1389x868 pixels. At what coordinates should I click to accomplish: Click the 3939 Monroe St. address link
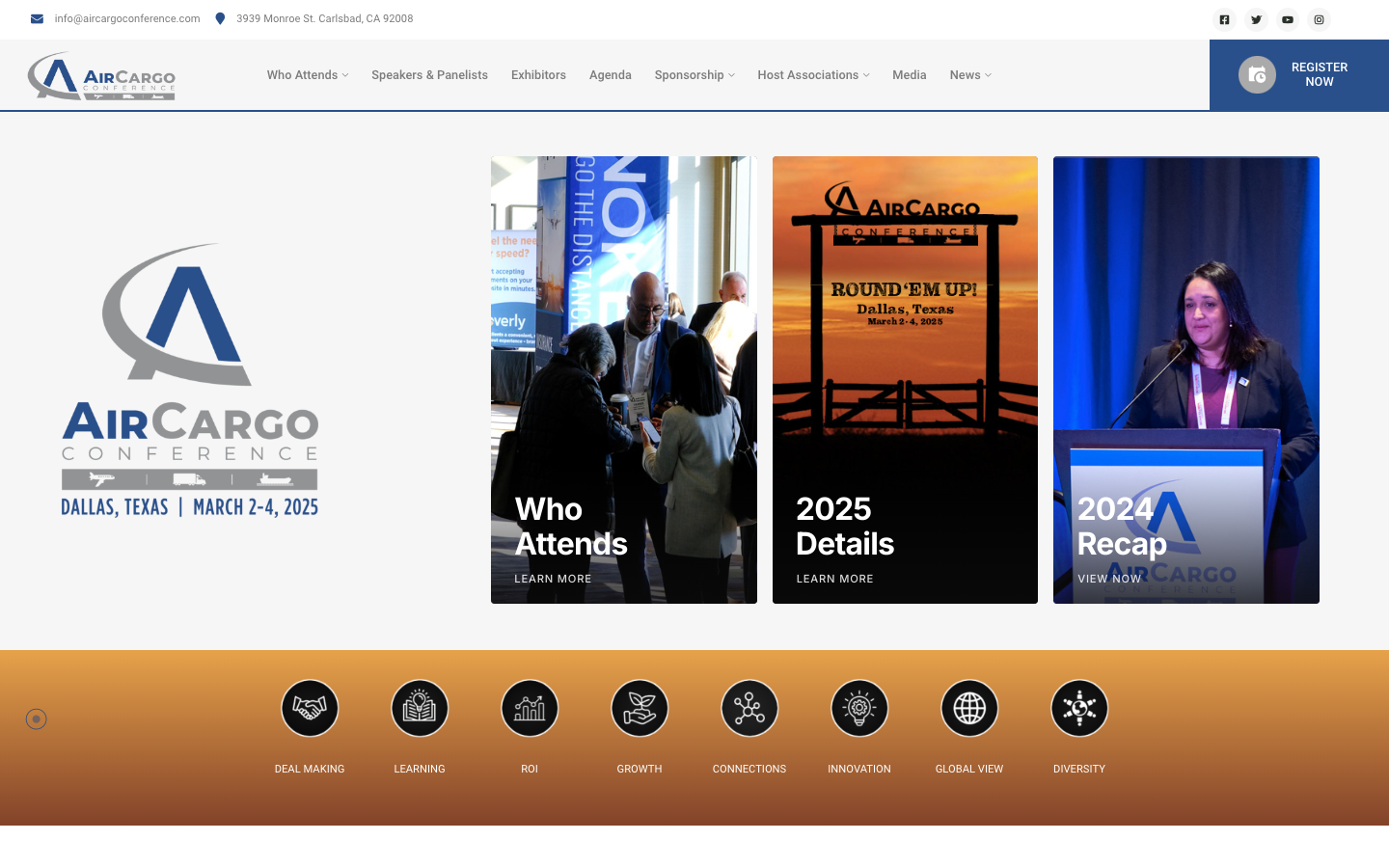324,18
